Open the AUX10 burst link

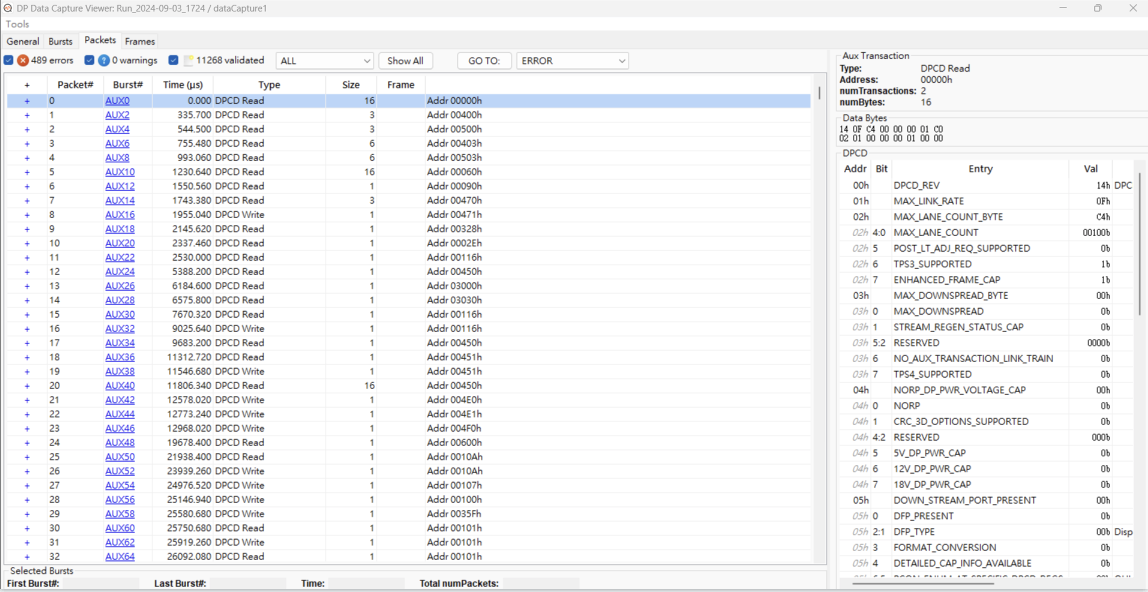119,172
